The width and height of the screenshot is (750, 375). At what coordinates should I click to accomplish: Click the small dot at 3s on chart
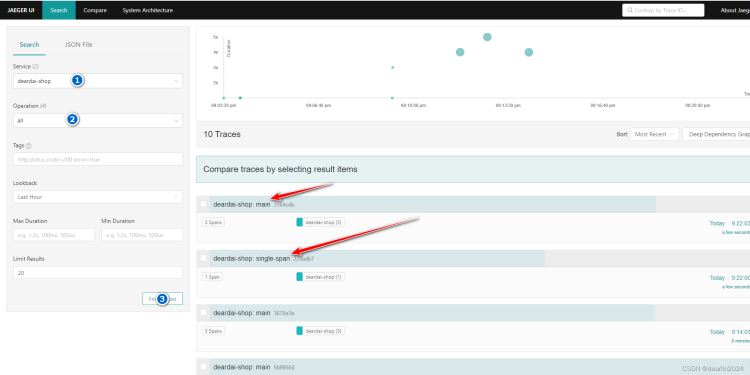point(392,67)
